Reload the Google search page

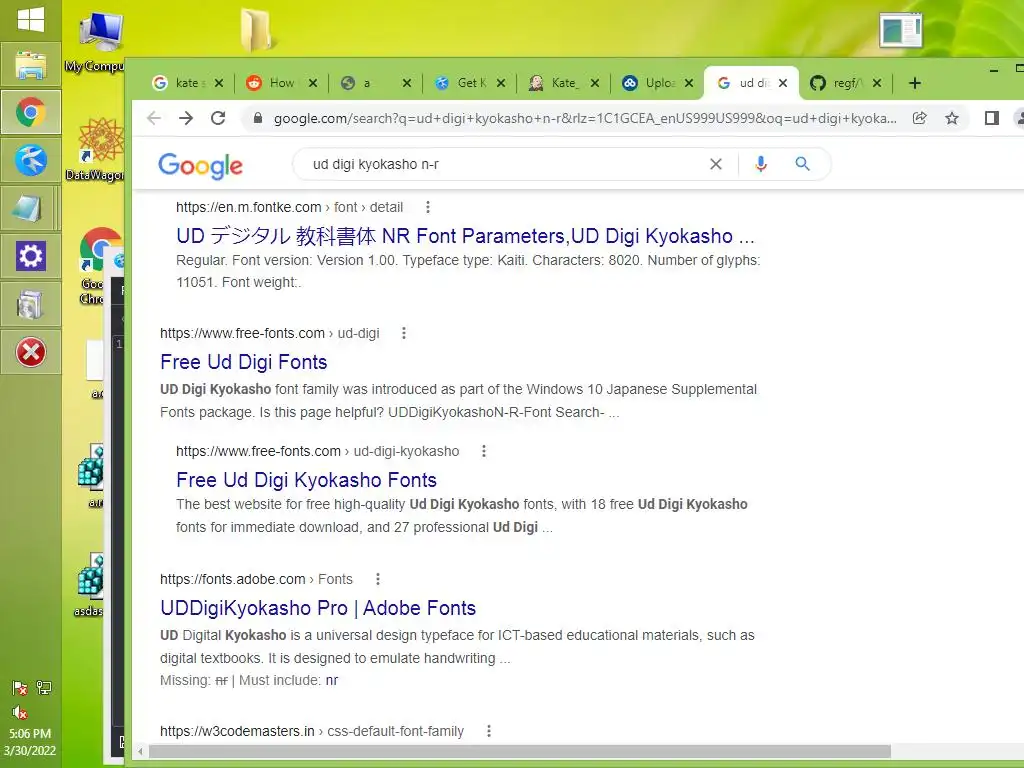click(x=218, y=118)
